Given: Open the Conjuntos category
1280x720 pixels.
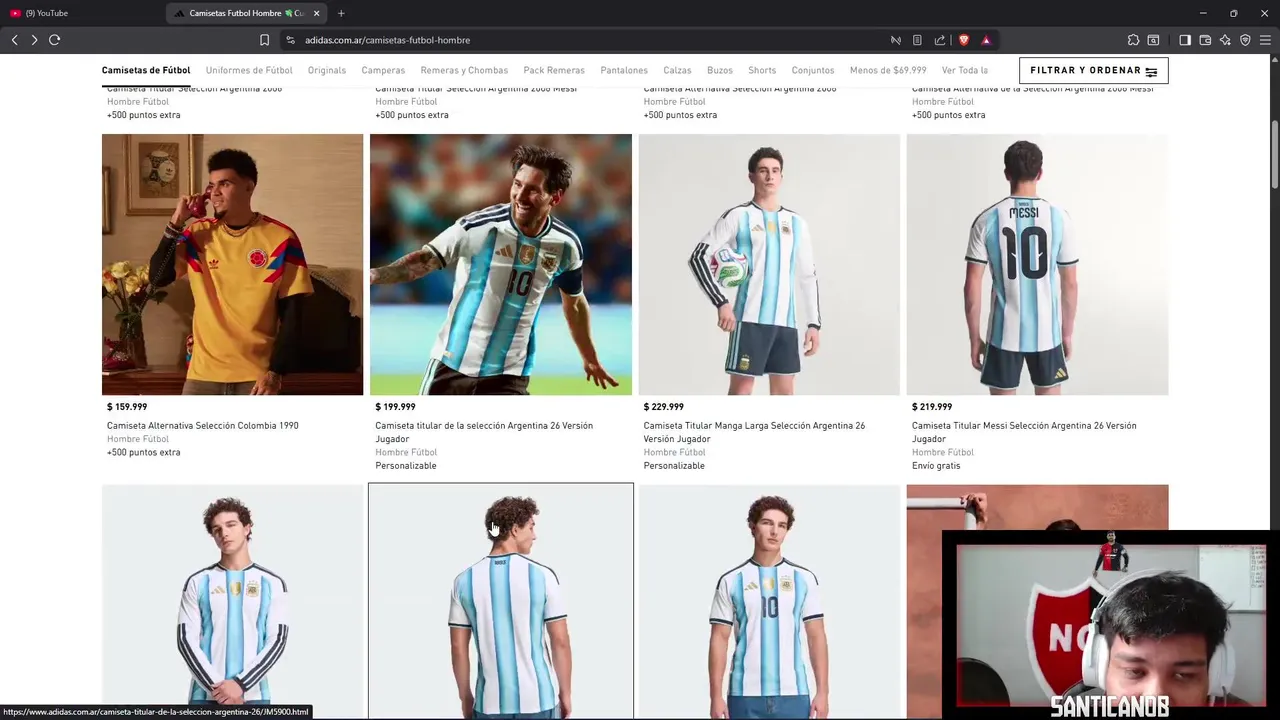Looking at the screenshot, I should (x=813, y=70).
